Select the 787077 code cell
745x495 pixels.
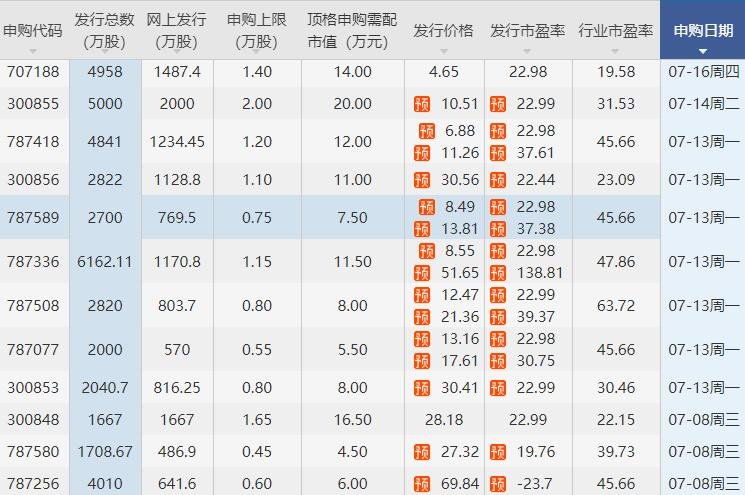(x=33, y=350)
